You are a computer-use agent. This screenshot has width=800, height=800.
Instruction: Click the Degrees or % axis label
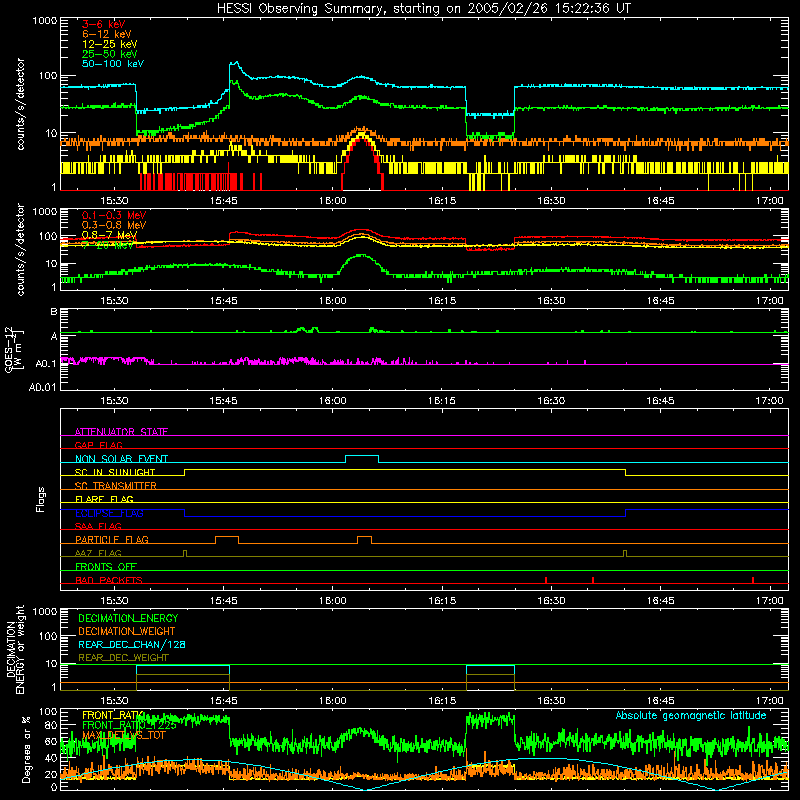26,749
